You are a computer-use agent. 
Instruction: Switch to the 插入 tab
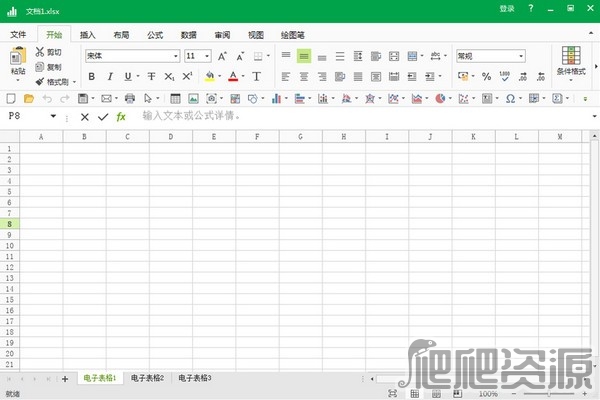[88, 35]
